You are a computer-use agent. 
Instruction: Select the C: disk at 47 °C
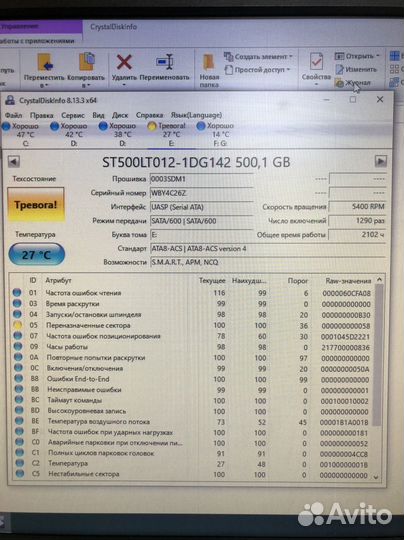click(21, 134)
